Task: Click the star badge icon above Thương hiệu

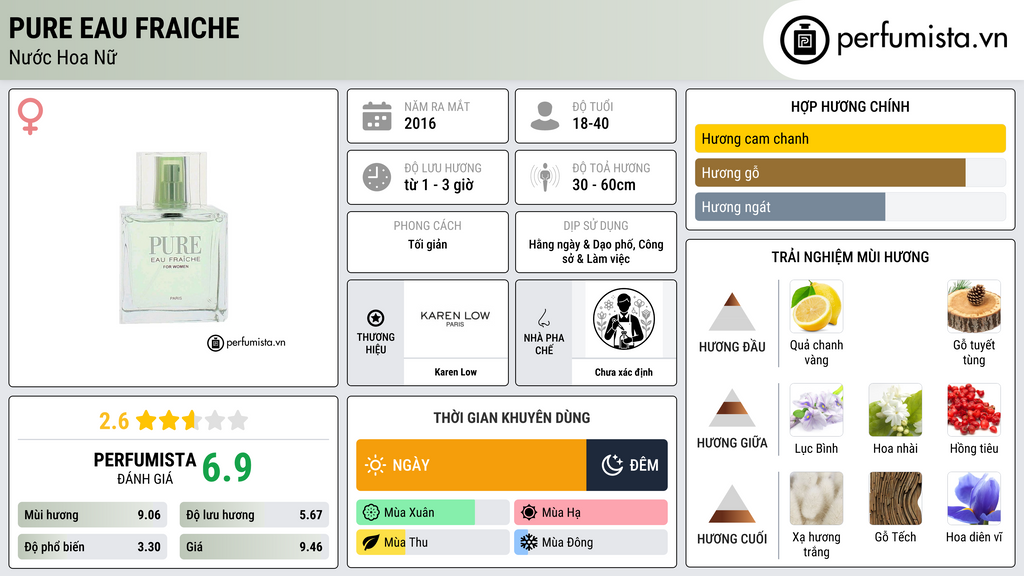Action: point(376,318)
